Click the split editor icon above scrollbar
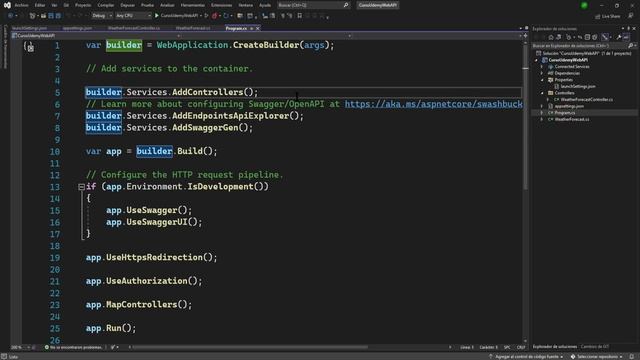The image size is (640, 360). coord(525,36)
